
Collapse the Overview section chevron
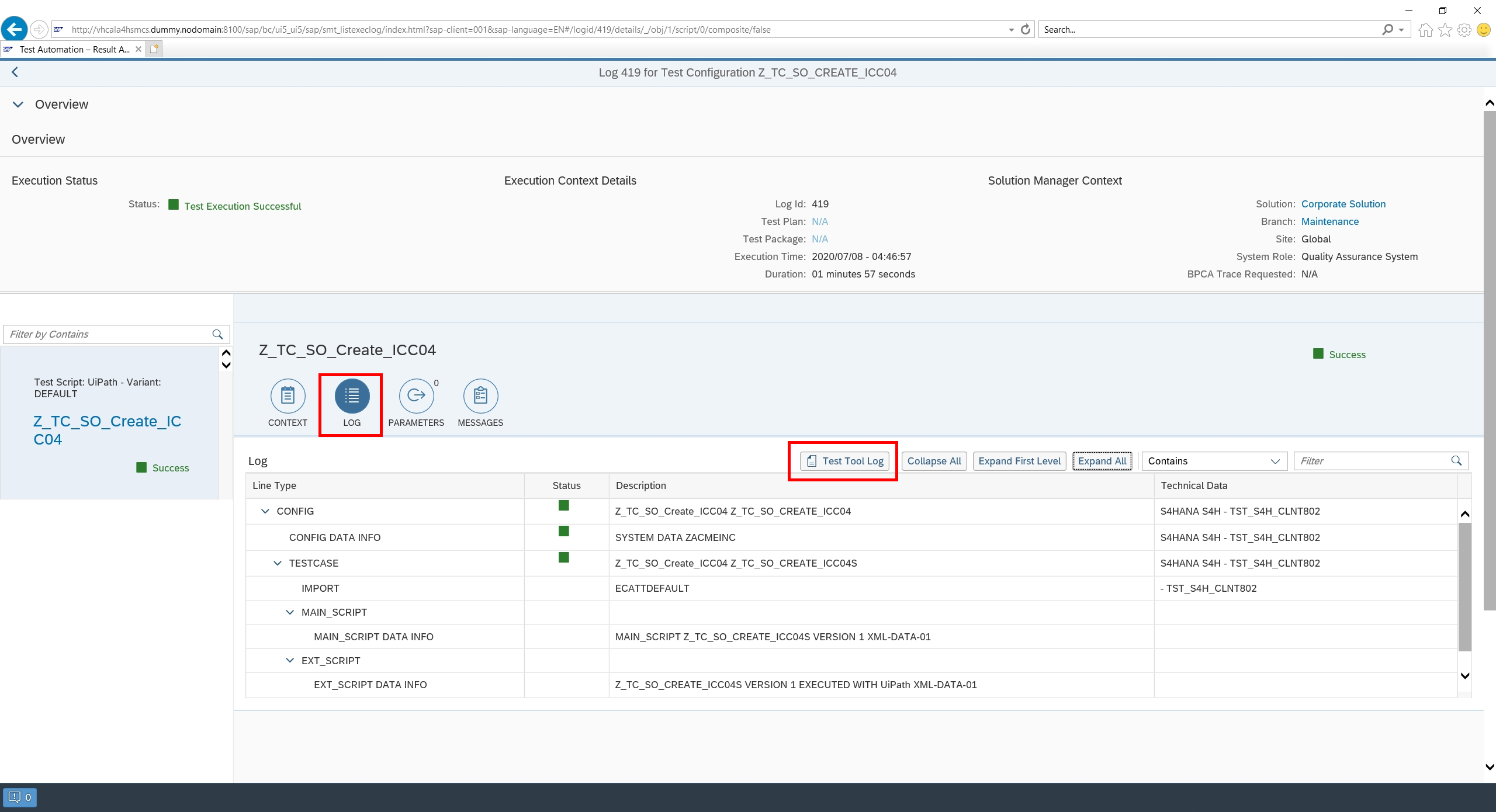tap(18, 105)
